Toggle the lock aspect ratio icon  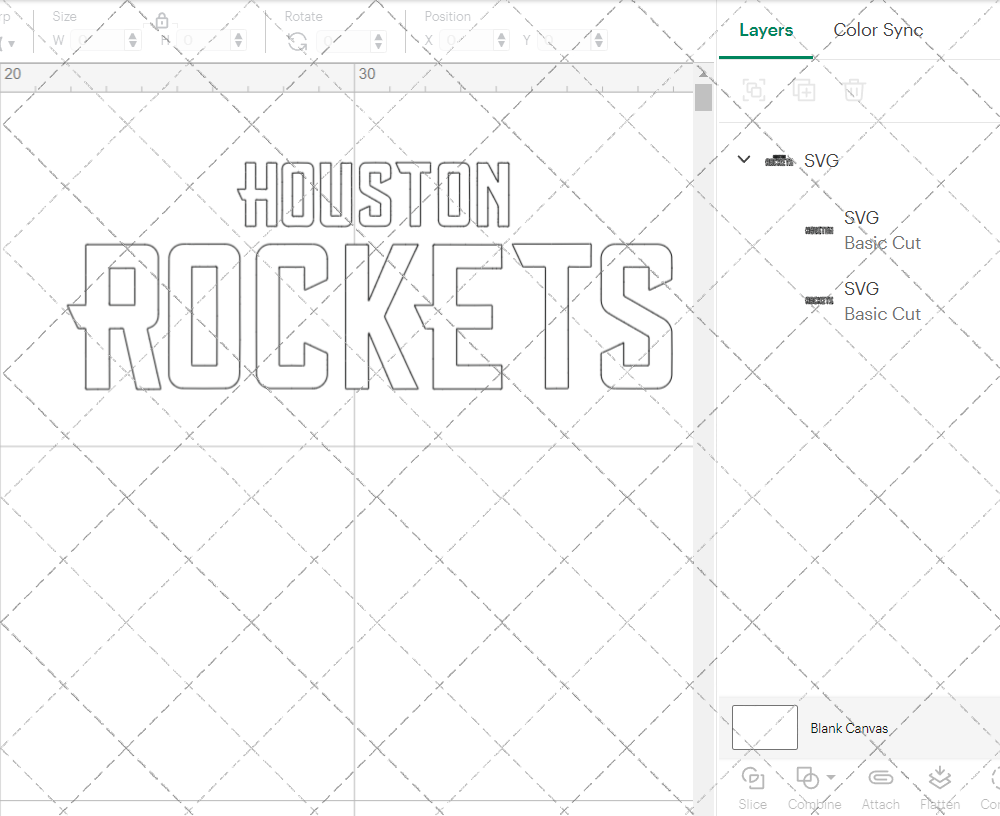162,21
